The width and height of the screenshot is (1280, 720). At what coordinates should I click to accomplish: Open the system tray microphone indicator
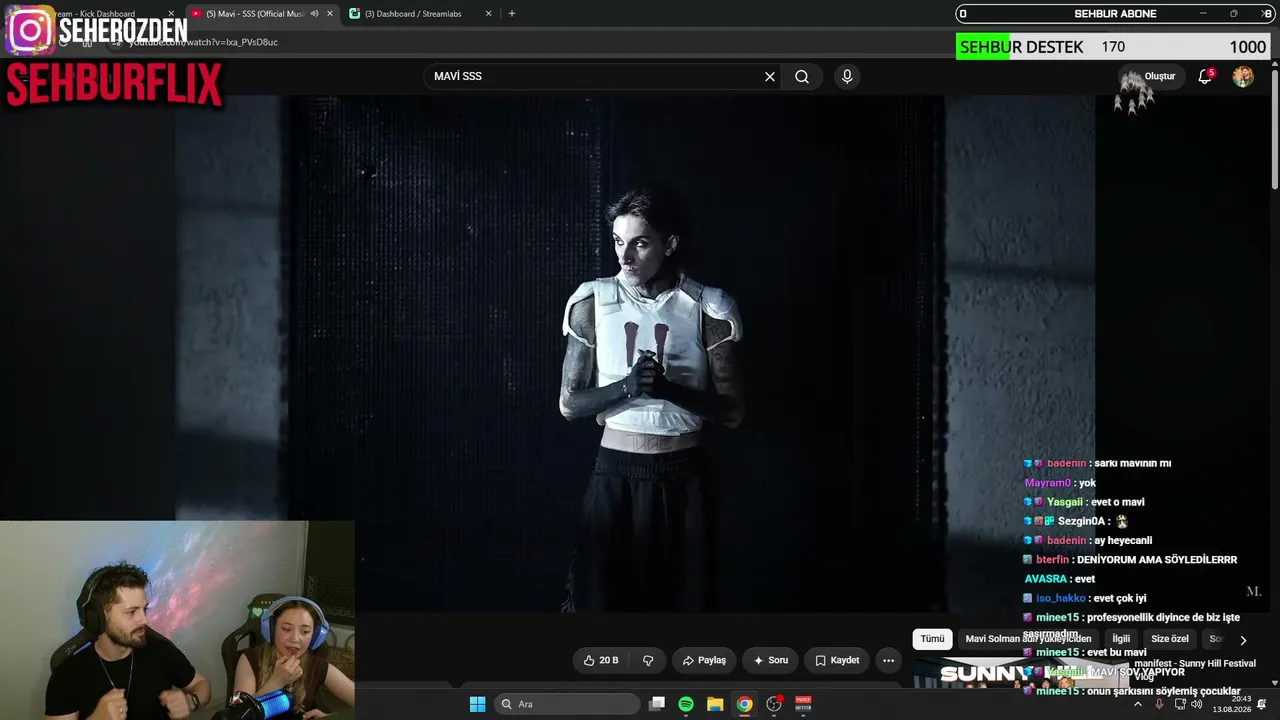click(1159, 704)
